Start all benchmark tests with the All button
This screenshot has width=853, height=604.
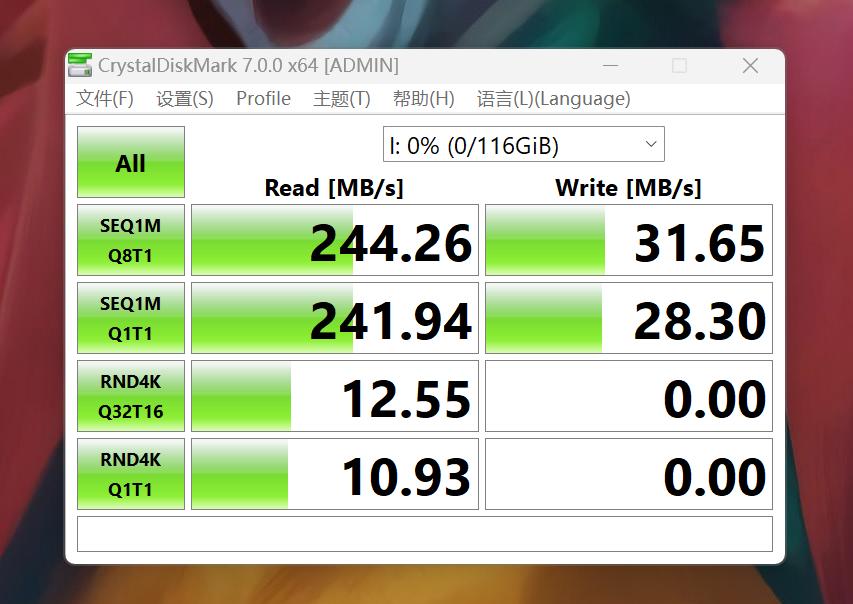click(x=130, y=161)
